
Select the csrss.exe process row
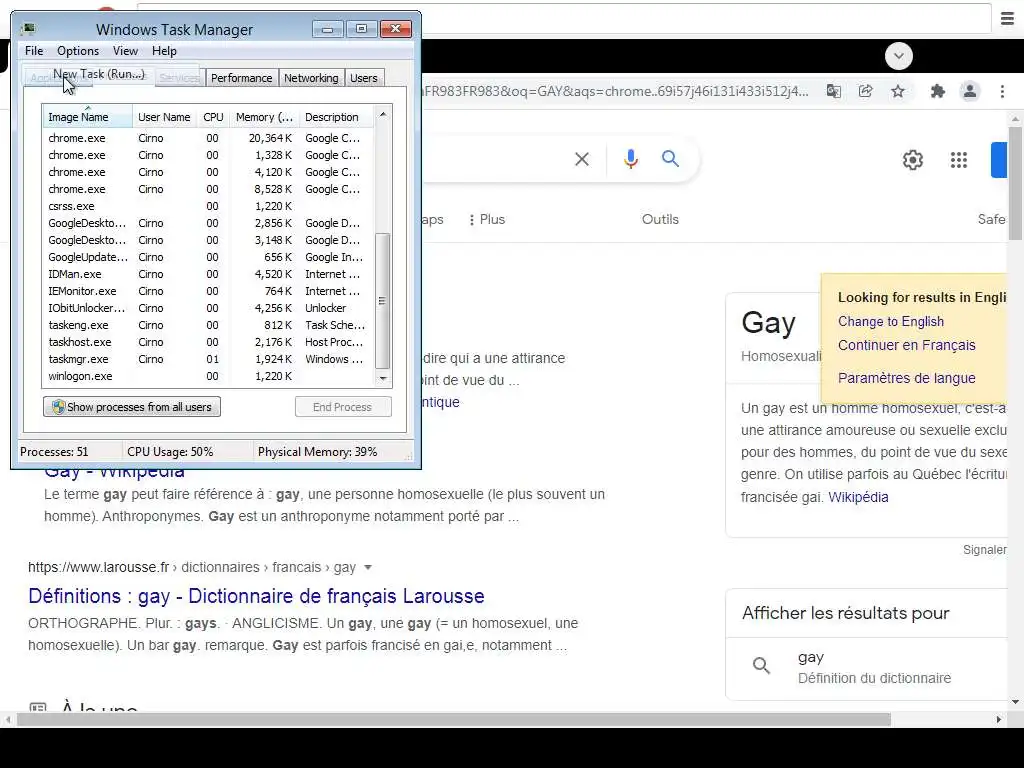(x=209, y=206)
